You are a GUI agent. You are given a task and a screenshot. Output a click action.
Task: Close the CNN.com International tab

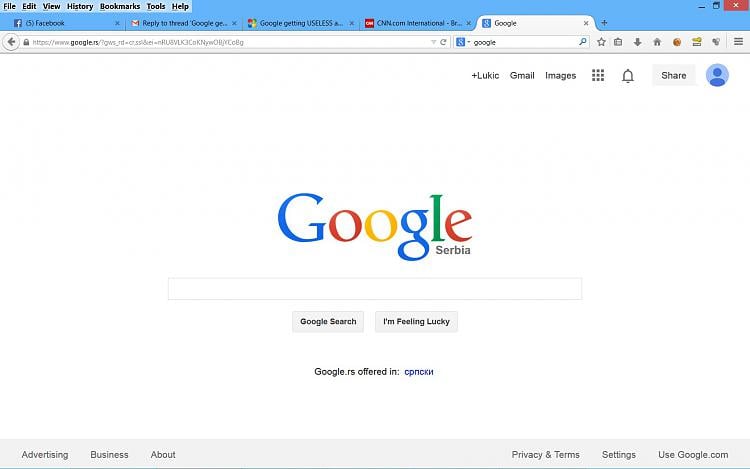[x=469, y=23]
